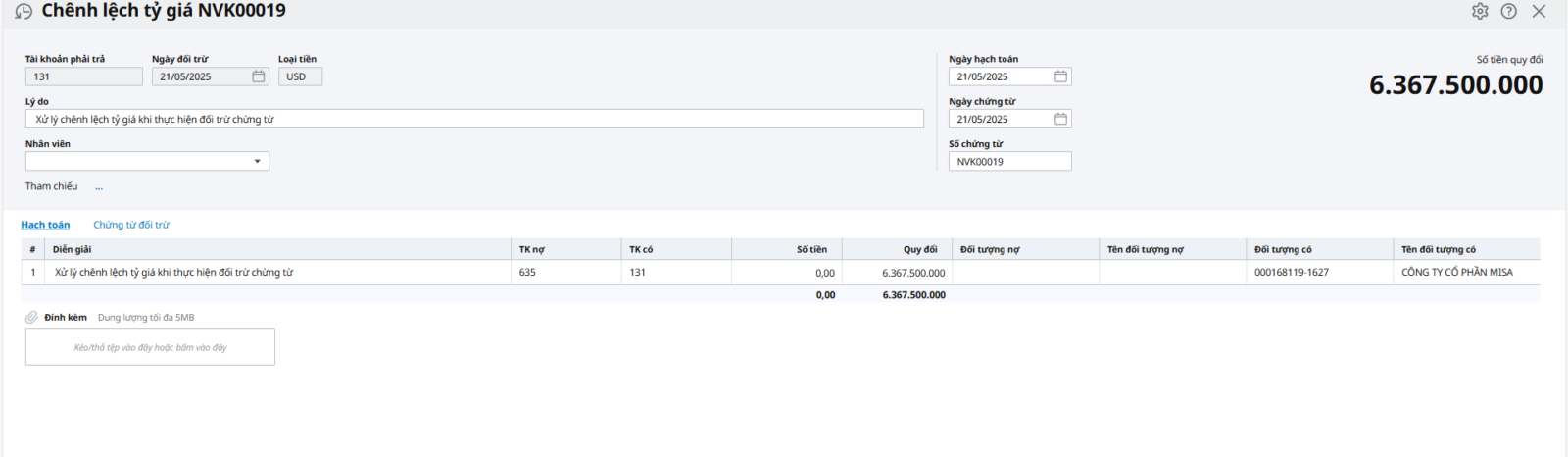This screenshot has height=457, width=1568.
Task: Open calendar picker for Ngày đối trừ
Action: click(x=259, y=76)
